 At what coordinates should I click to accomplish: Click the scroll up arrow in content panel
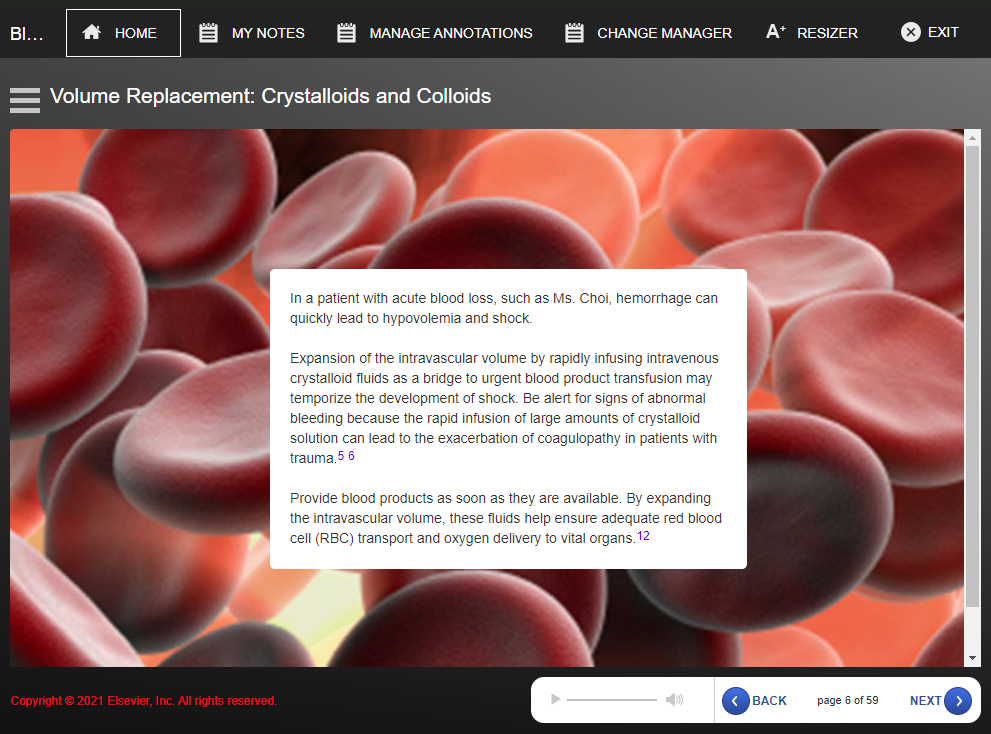pos(972,138)
